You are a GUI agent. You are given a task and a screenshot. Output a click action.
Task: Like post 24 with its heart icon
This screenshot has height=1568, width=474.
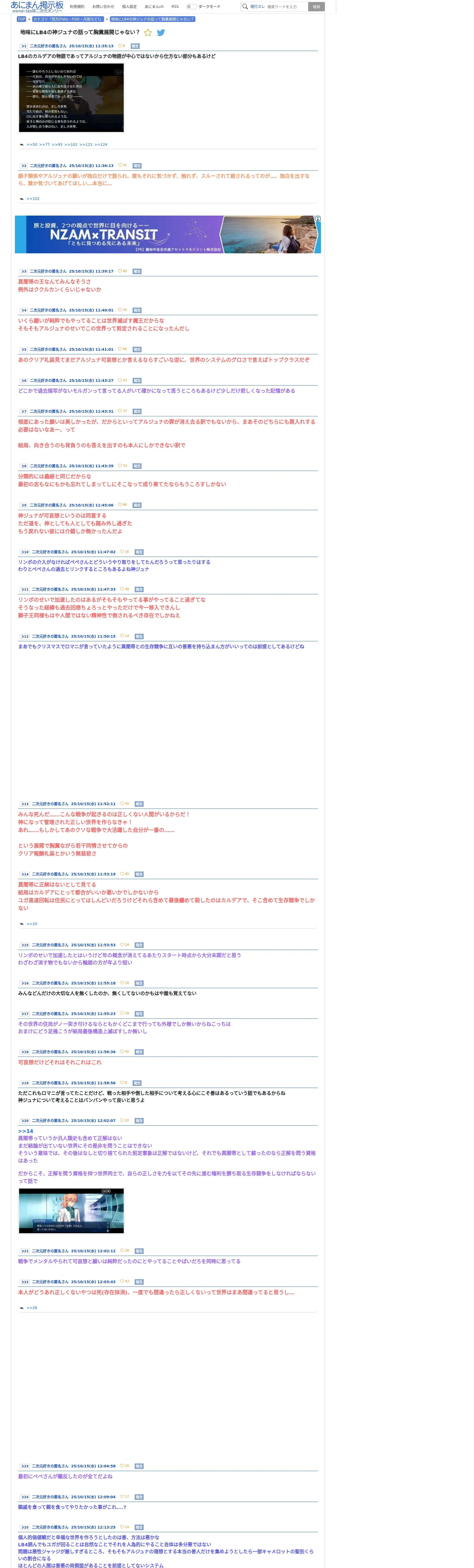pyautogui.click(x=122, y=1496)
